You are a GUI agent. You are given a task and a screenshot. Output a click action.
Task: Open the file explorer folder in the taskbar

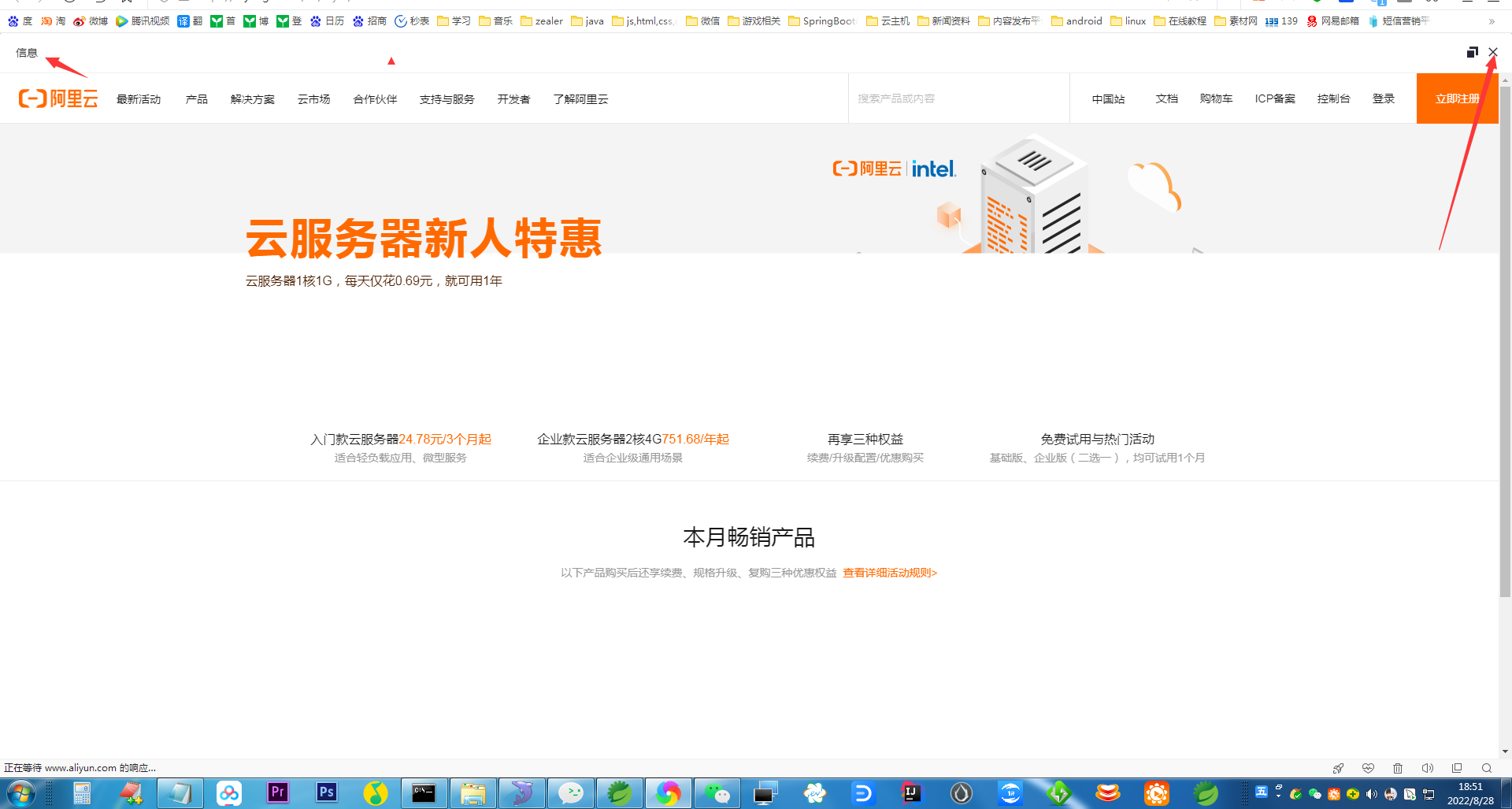click(473, 793)
